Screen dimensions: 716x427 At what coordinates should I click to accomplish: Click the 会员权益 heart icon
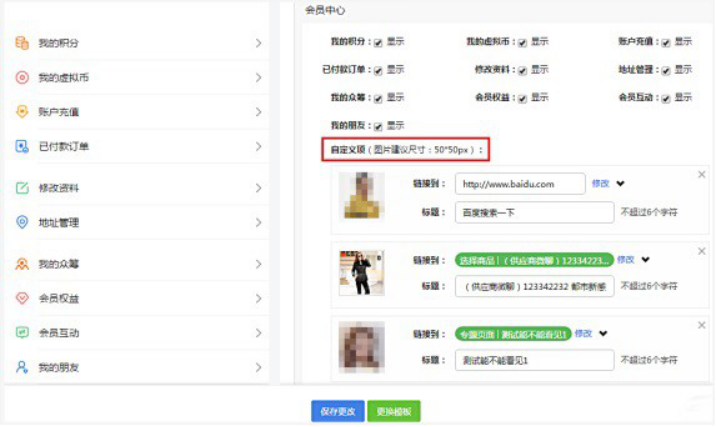[21, 298]
